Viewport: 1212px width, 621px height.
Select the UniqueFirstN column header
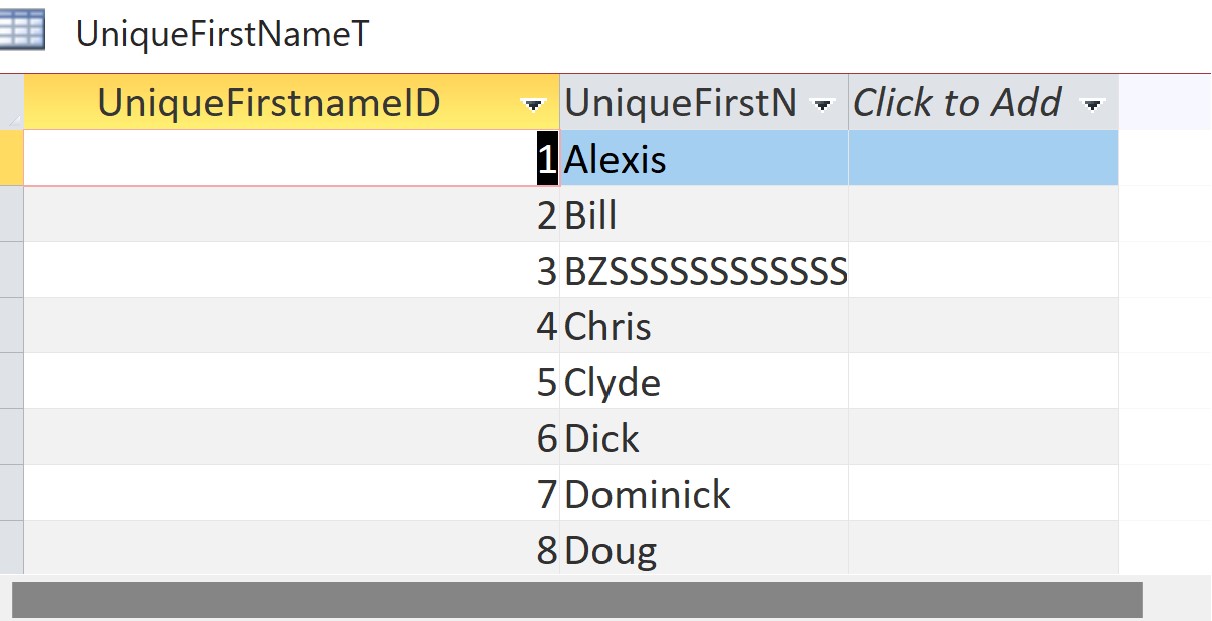682,102
